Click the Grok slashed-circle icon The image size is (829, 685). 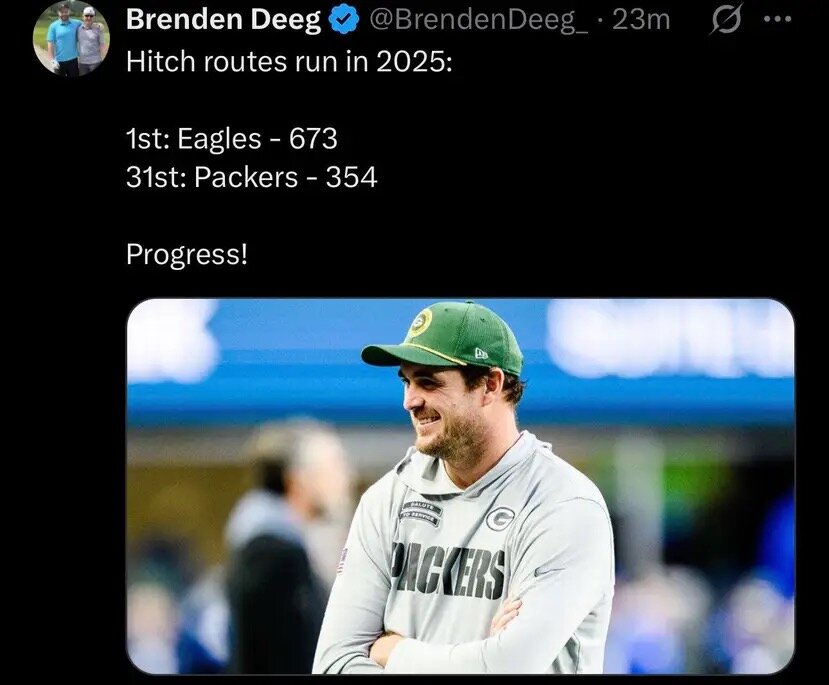coord(723,20)
